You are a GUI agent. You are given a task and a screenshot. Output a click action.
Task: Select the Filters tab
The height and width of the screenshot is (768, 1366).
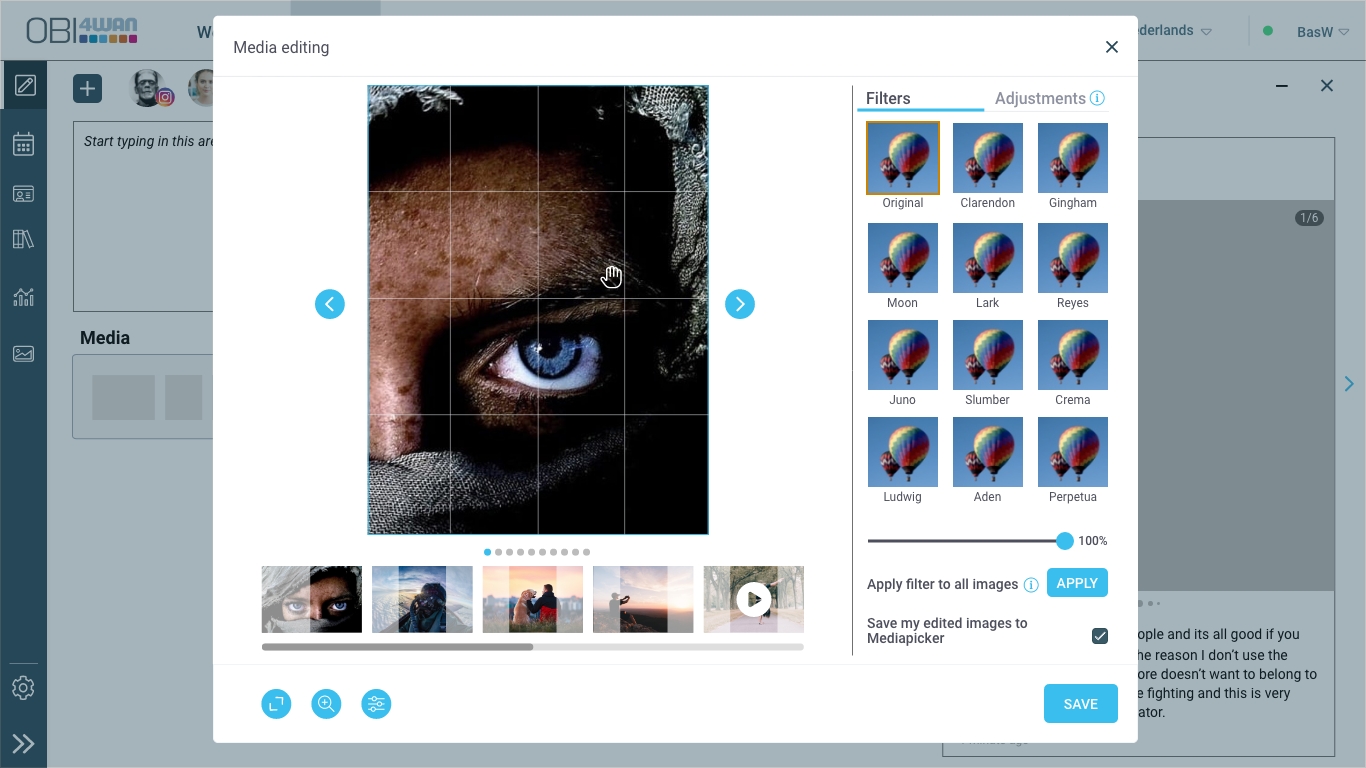point(888,98)
